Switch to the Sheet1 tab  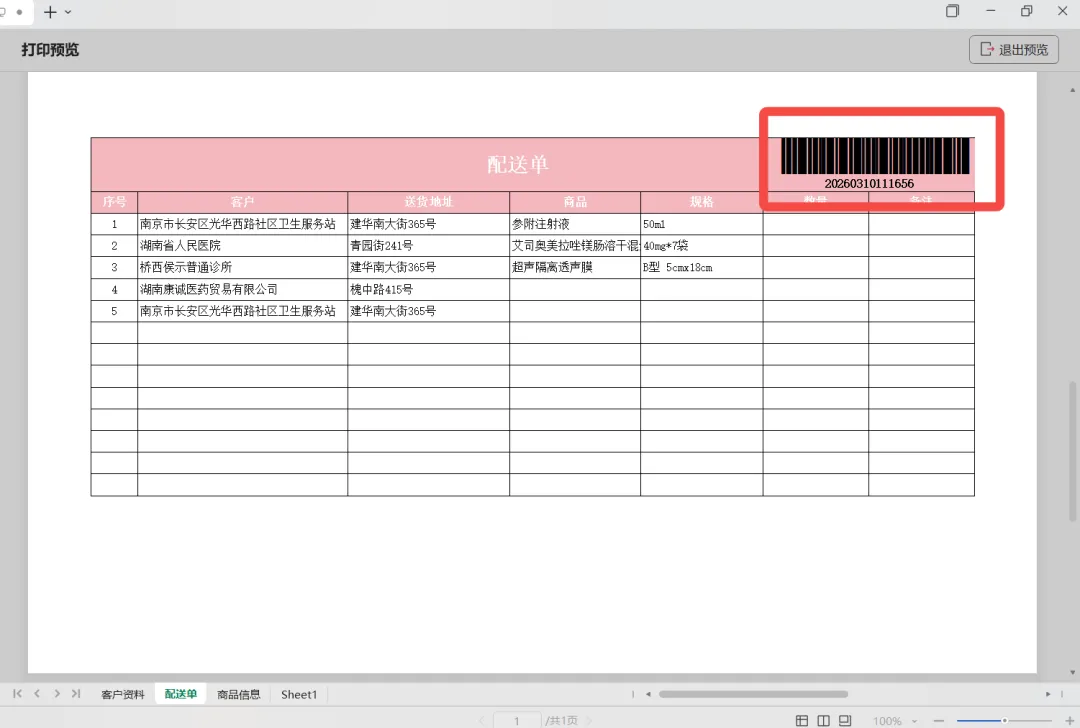click(x=299, y=694)
